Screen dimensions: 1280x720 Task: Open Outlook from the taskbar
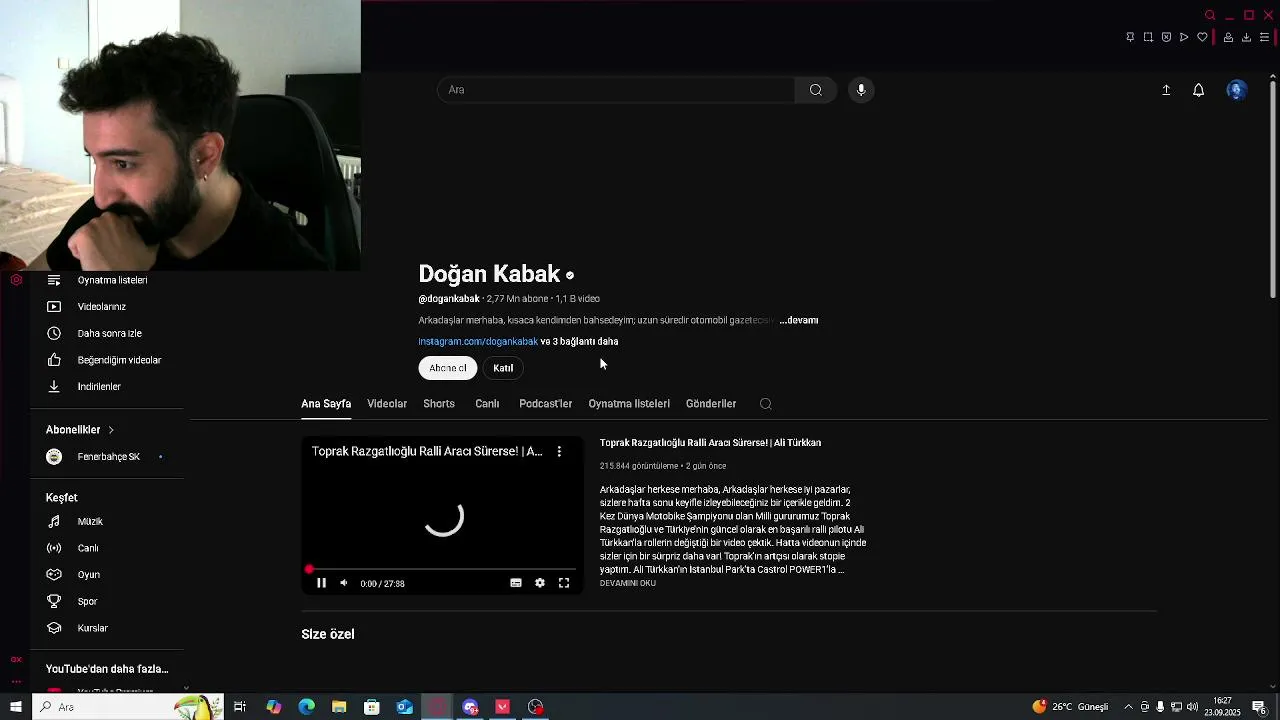(x=405, y=707)
